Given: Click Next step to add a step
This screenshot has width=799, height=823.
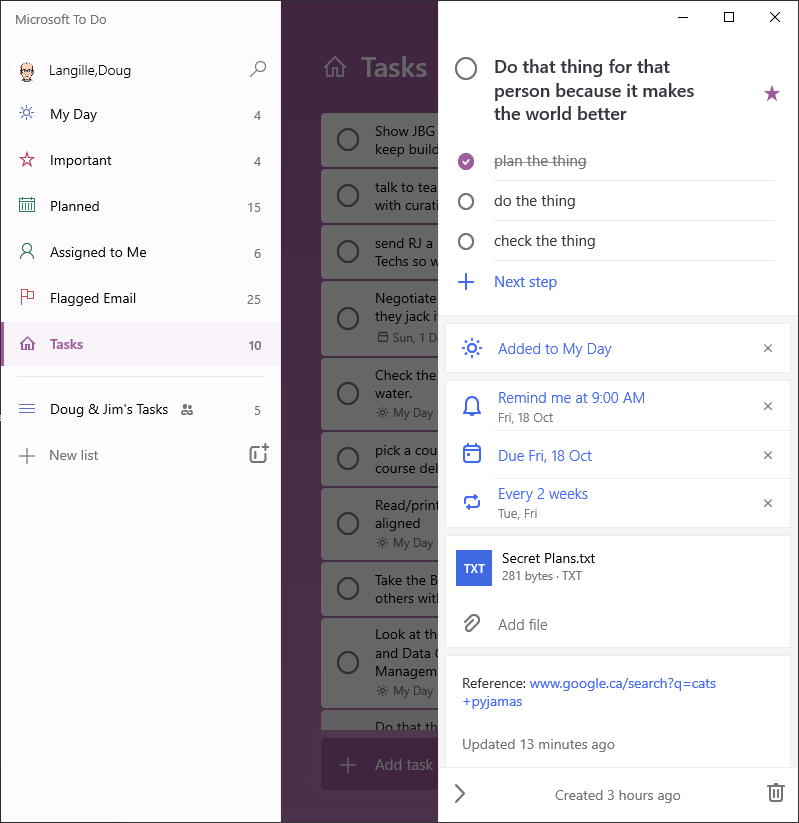Looking at the screenshot, I should coord(525,282).
